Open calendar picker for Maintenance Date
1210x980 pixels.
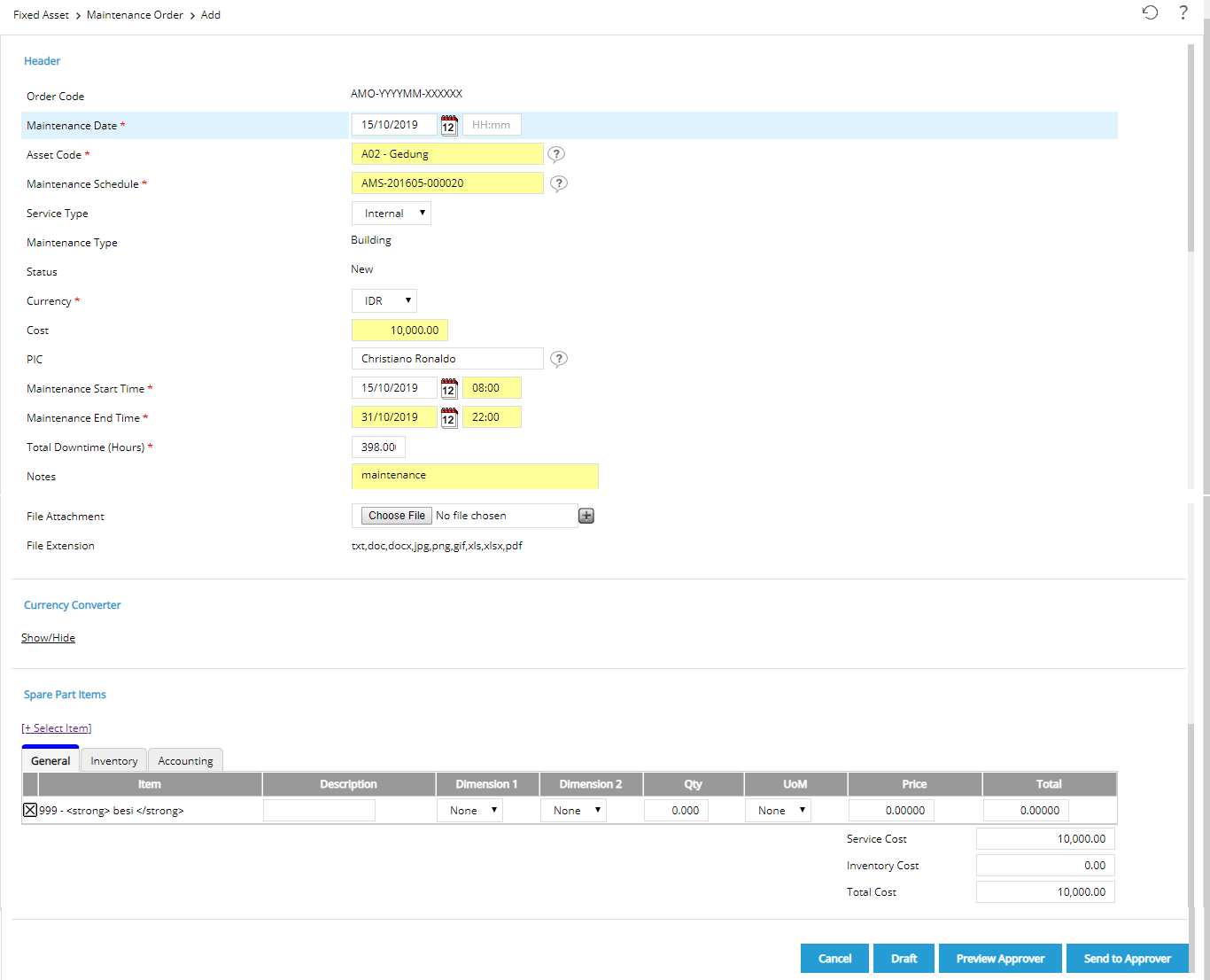[x=449, y=125]
